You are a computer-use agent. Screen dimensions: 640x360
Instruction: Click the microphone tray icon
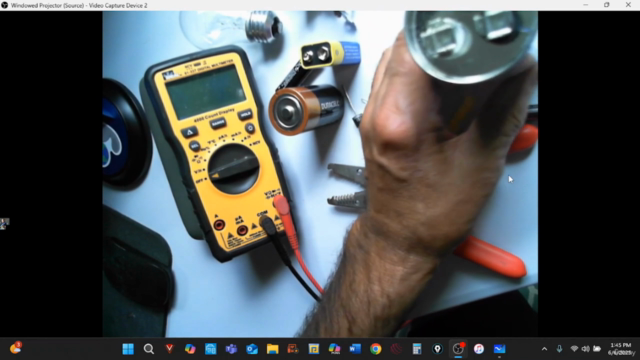coord(559,349)
